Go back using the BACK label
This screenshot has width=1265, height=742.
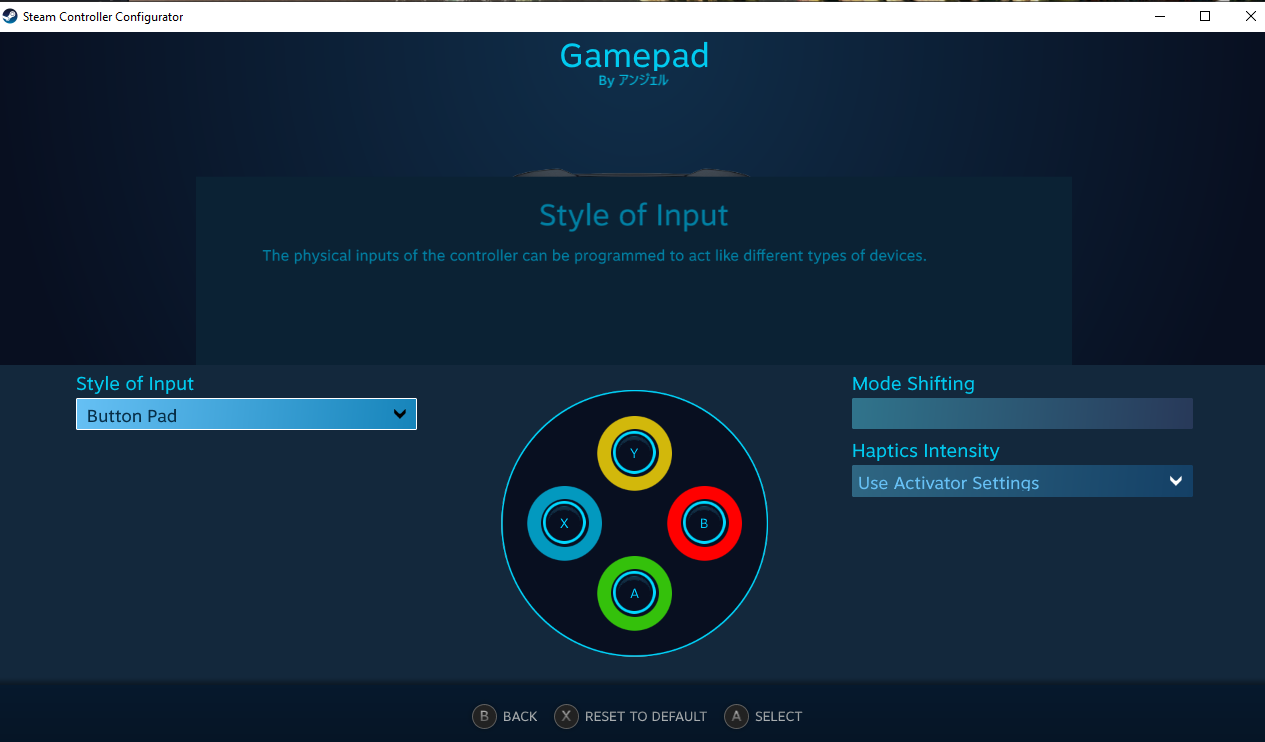tap(520, 717)
